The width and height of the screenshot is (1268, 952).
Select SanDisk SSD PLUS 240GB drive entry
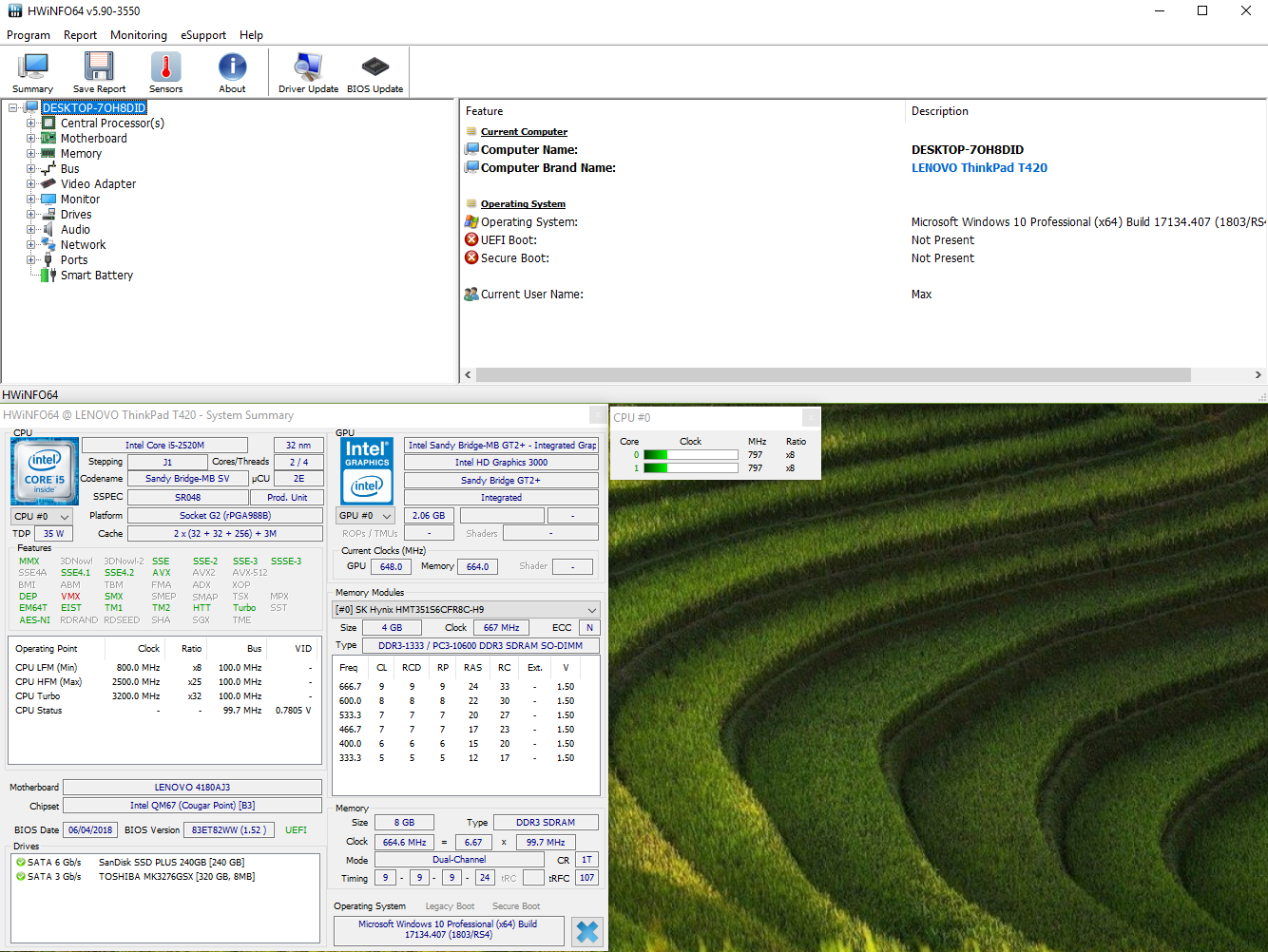pos(171,863)
